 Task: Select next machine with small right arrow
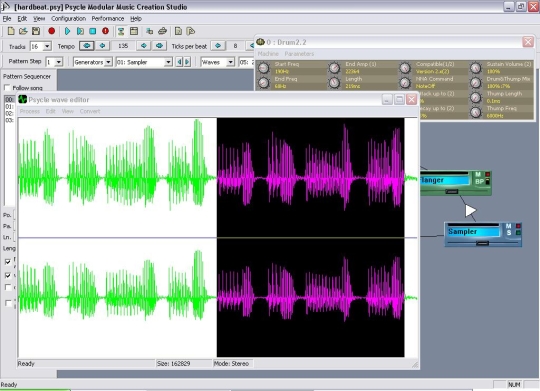point(187,62)
